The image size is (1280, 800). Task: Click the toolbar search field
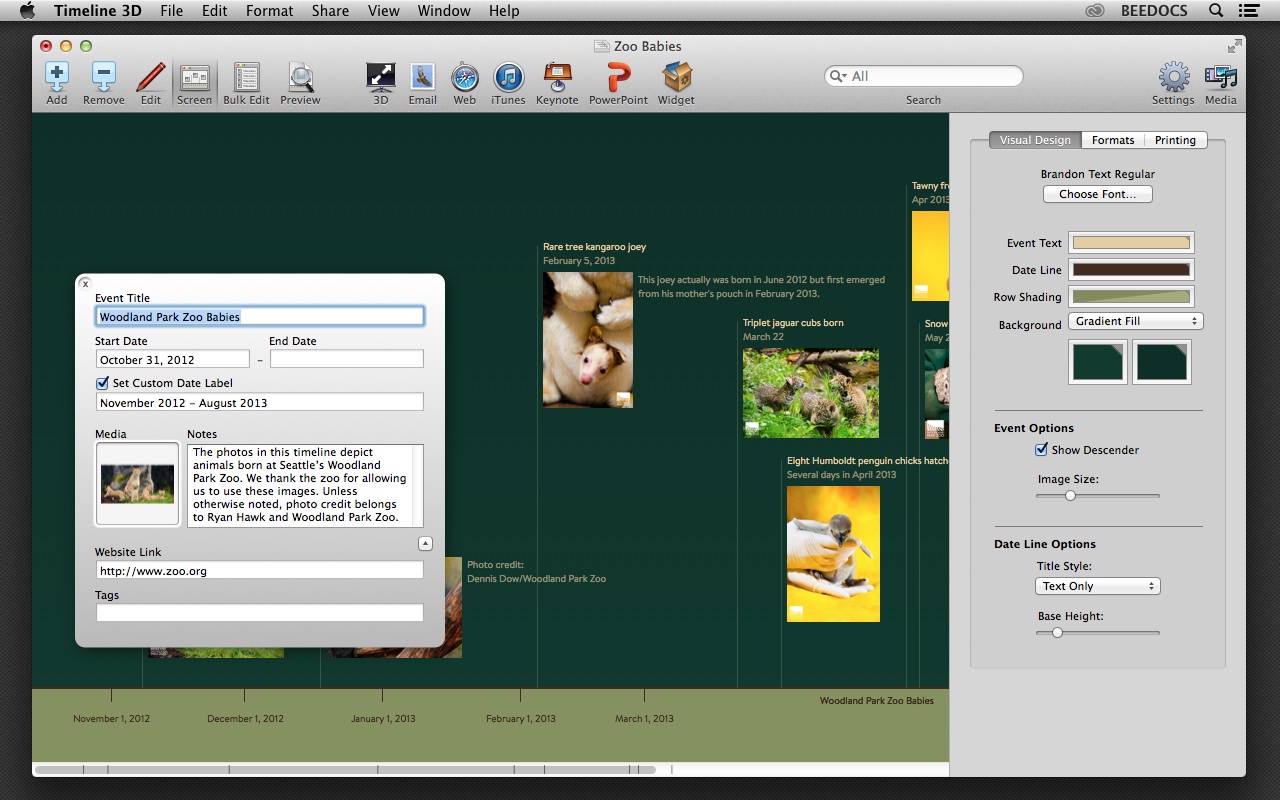[923, 76]
